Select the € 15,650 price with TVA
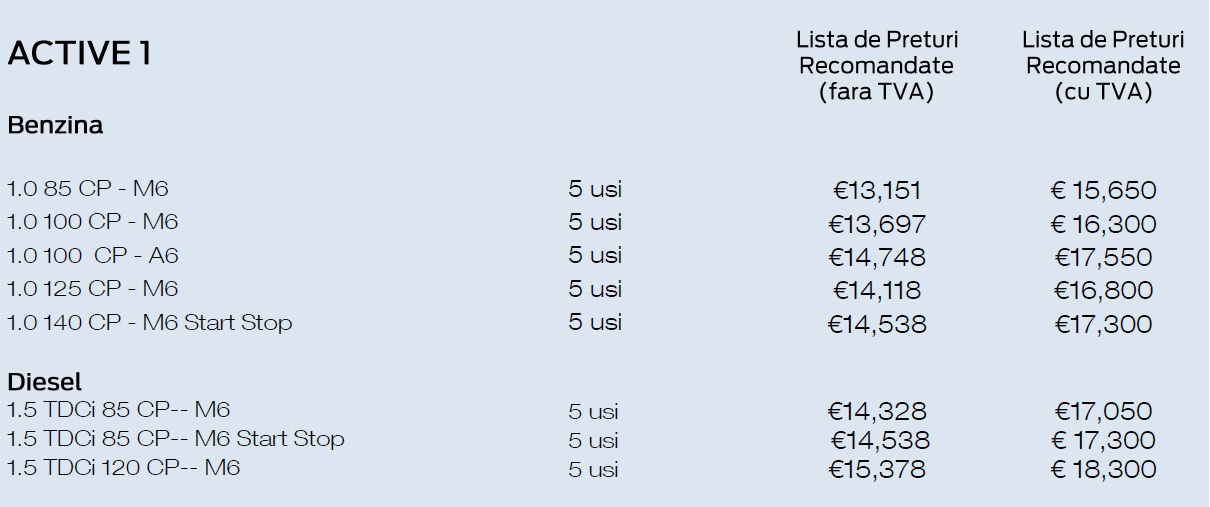1210x507 pixels. (1102, 190)
